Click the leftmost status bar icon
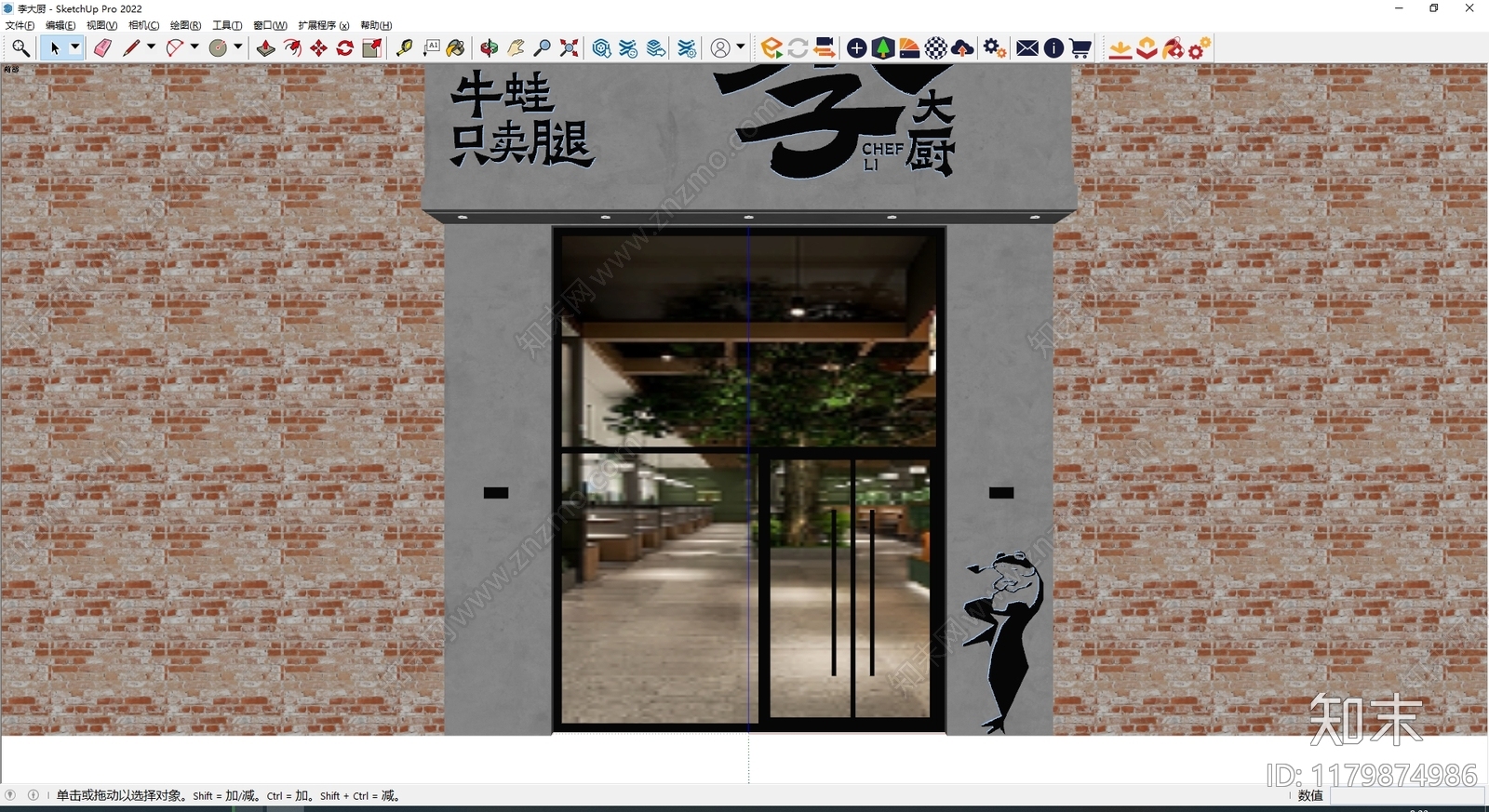Screen dimensions: 1489x812 coord(10,795)
